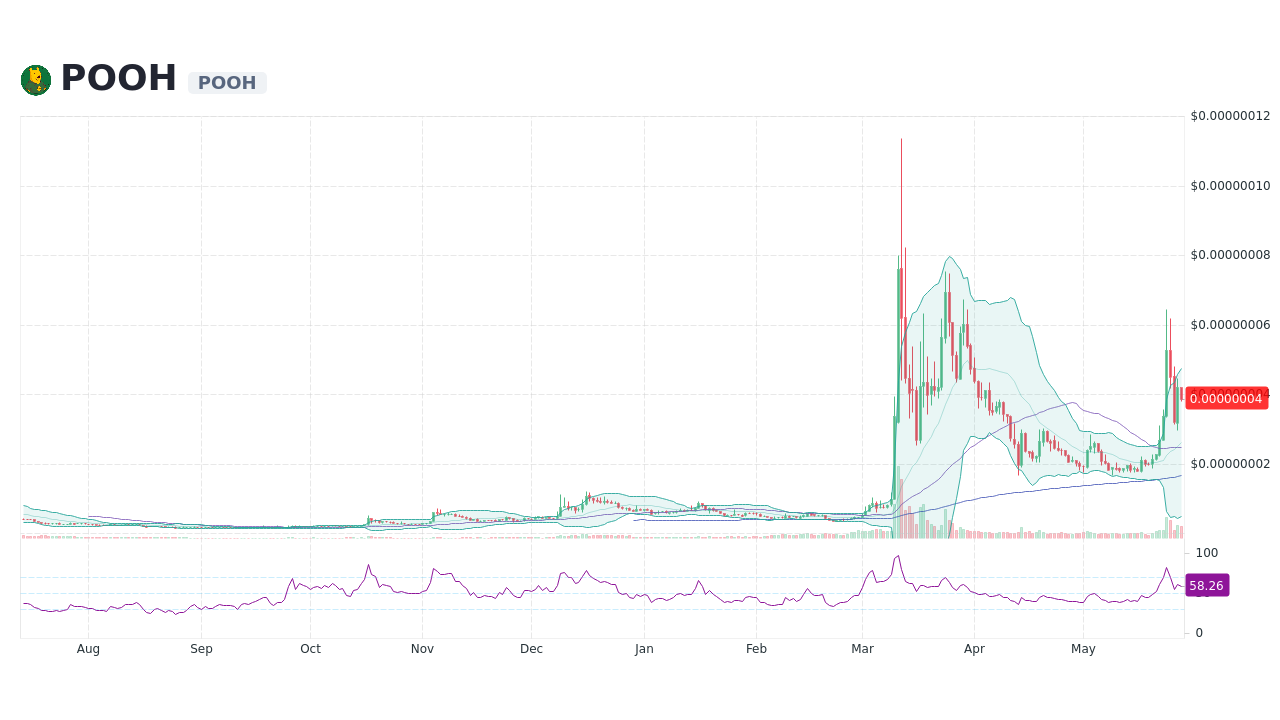Click the purple RSI value badge 58.26
The image size is (1280, 720).
pos(1206,585)
